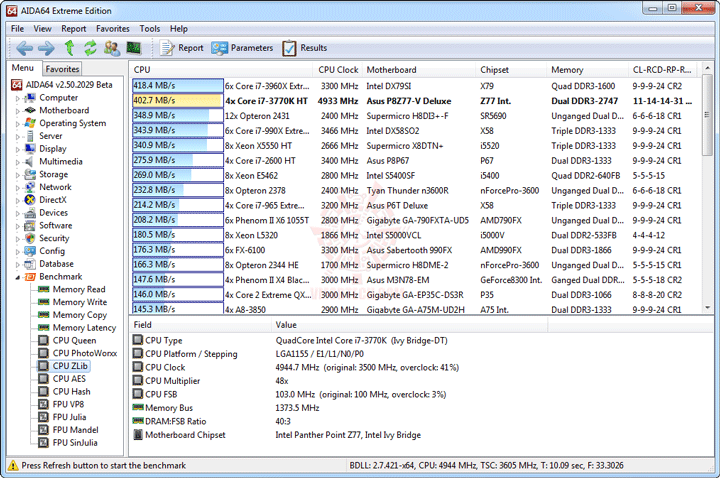Select the Operating System tree icon

tap(30, 123)
